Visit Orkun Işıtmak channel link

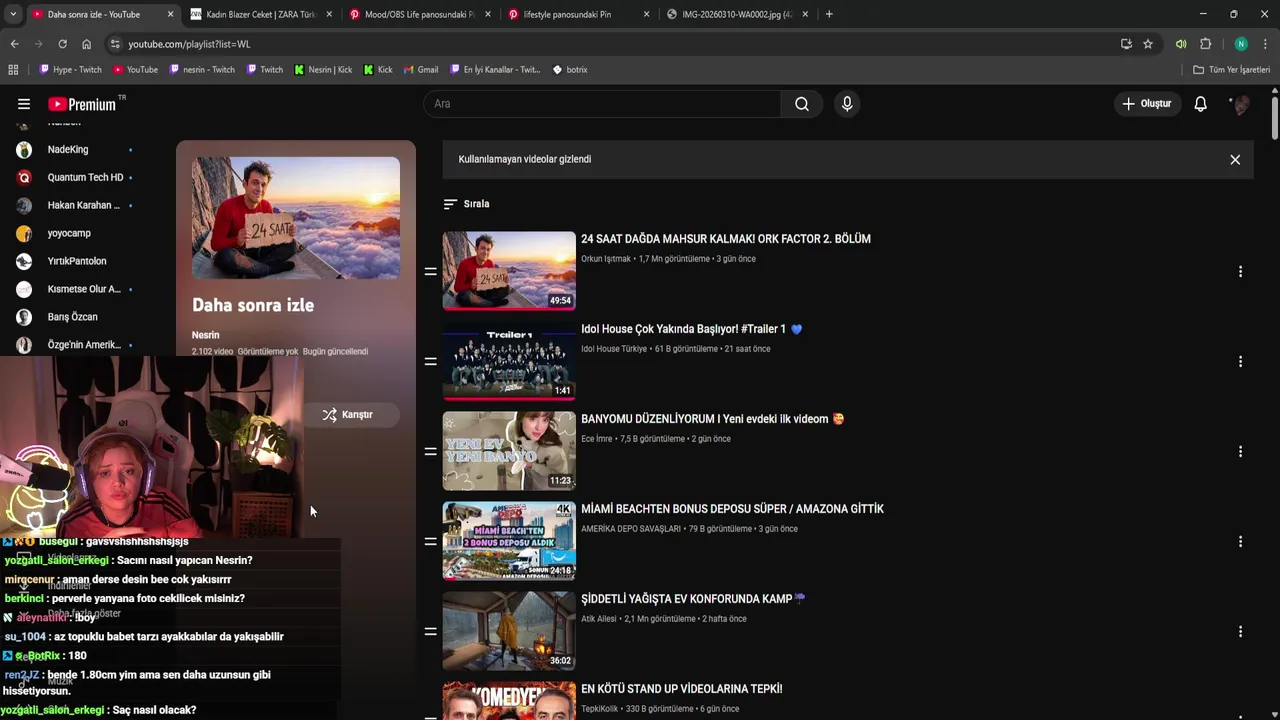(606, 259)
